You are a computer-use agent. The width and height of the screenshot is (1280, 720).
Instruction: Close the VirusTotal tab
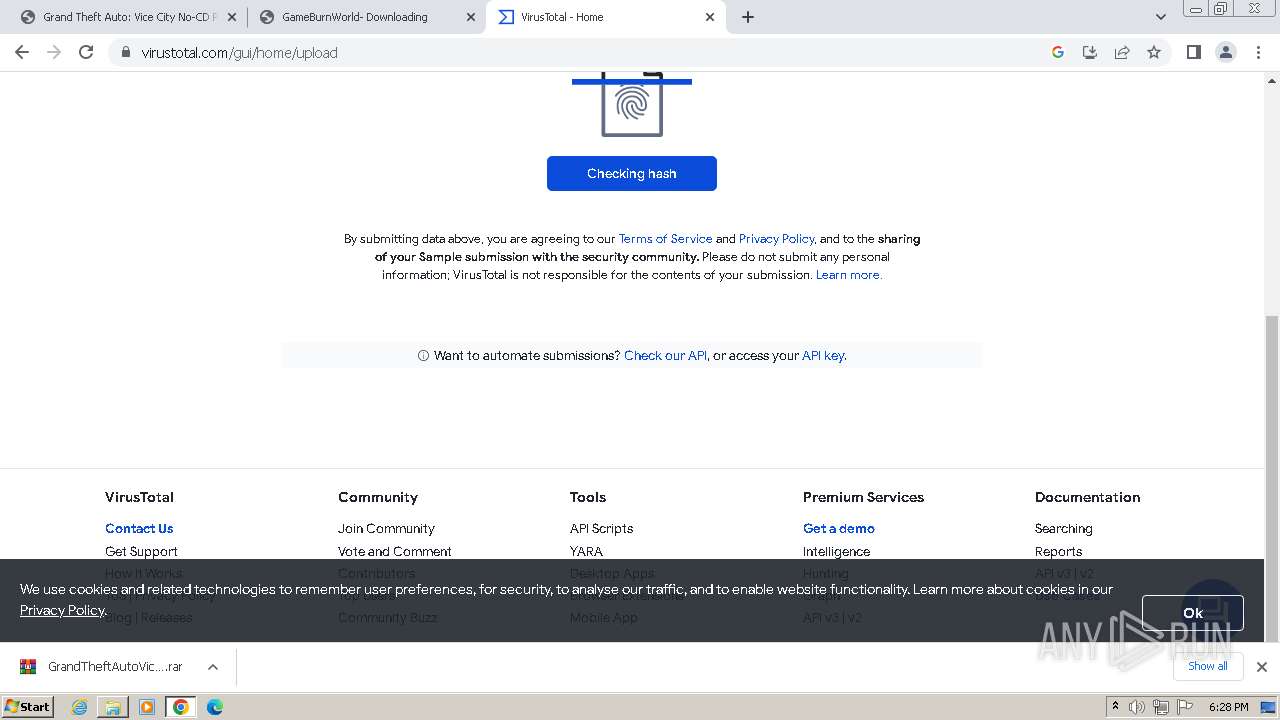tap(710, 17)
